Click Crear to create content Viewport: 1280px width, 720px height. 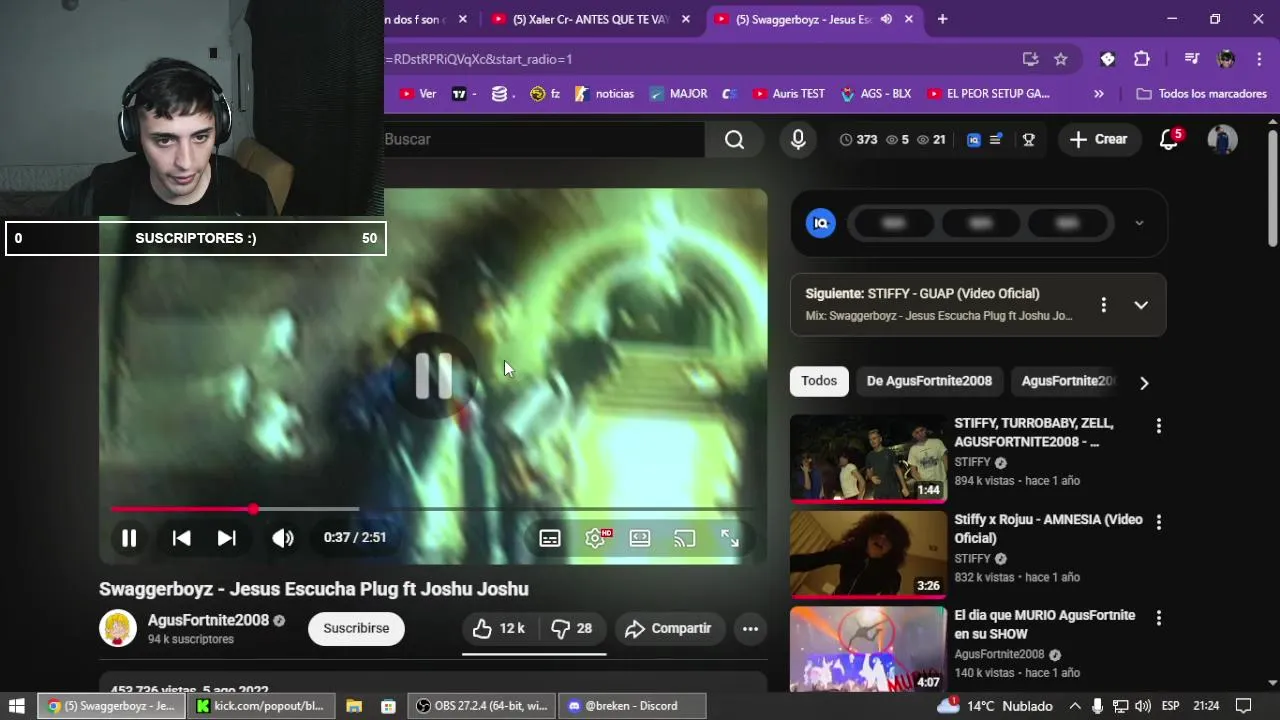point(1099,139)
